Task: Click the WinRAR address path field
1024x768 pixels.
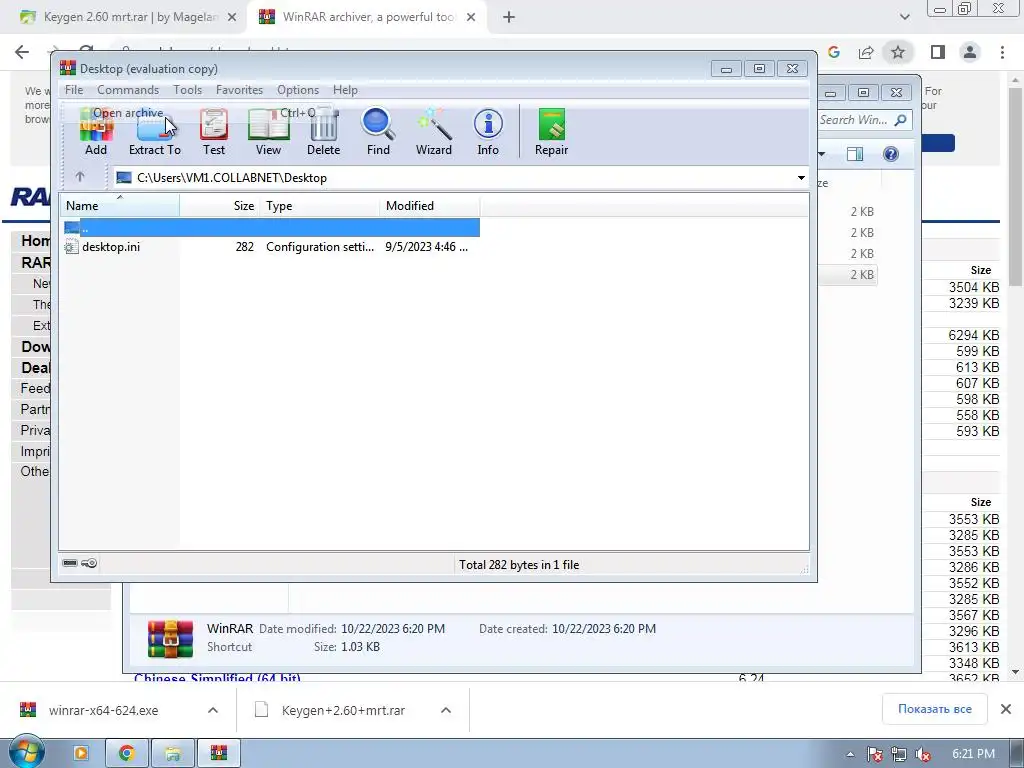Action: click(x=461, y=178)
